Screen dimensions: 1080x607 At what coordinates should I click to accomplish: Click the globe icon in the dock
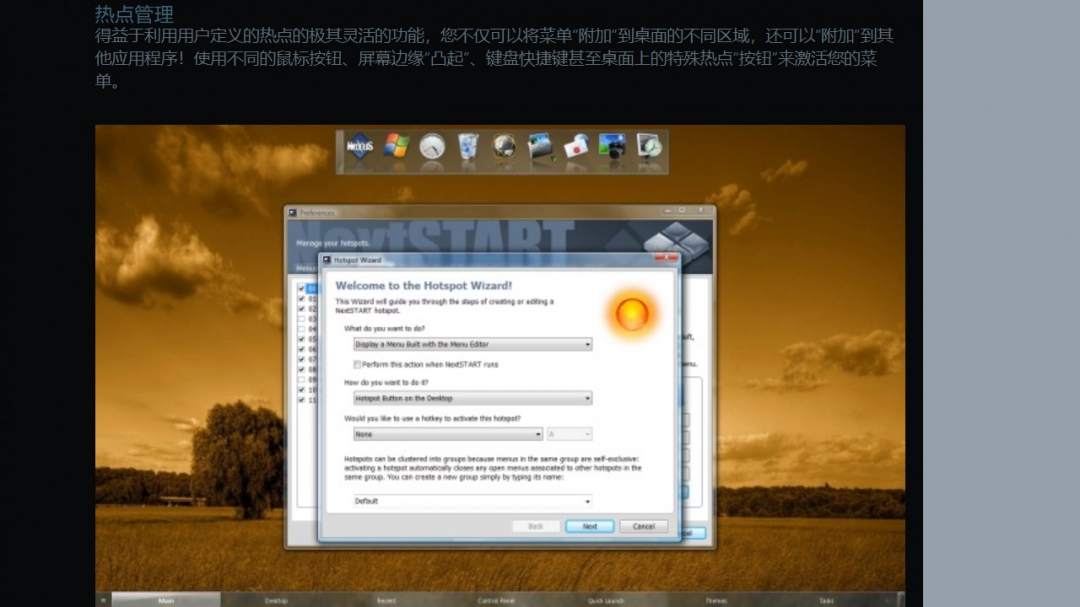point(503,147)
